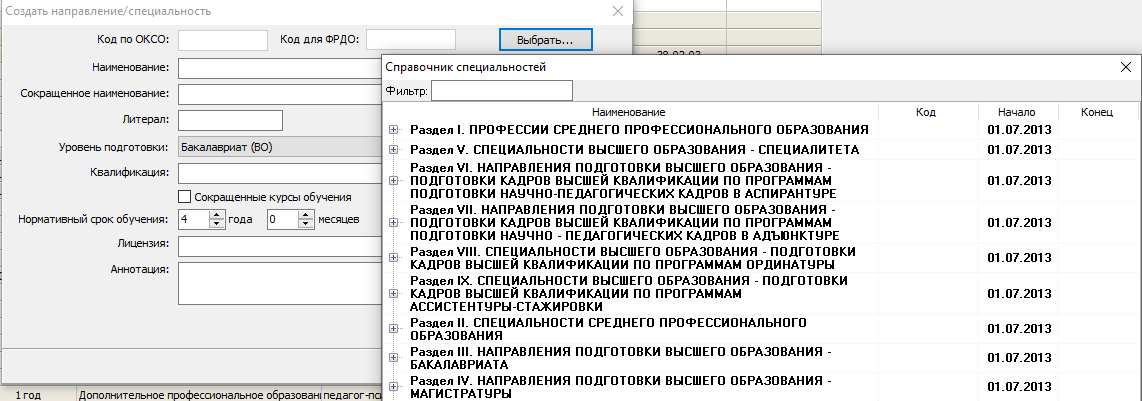
Task: Enable Сокращенные курсы обучения checkbox
Action: 184,196
